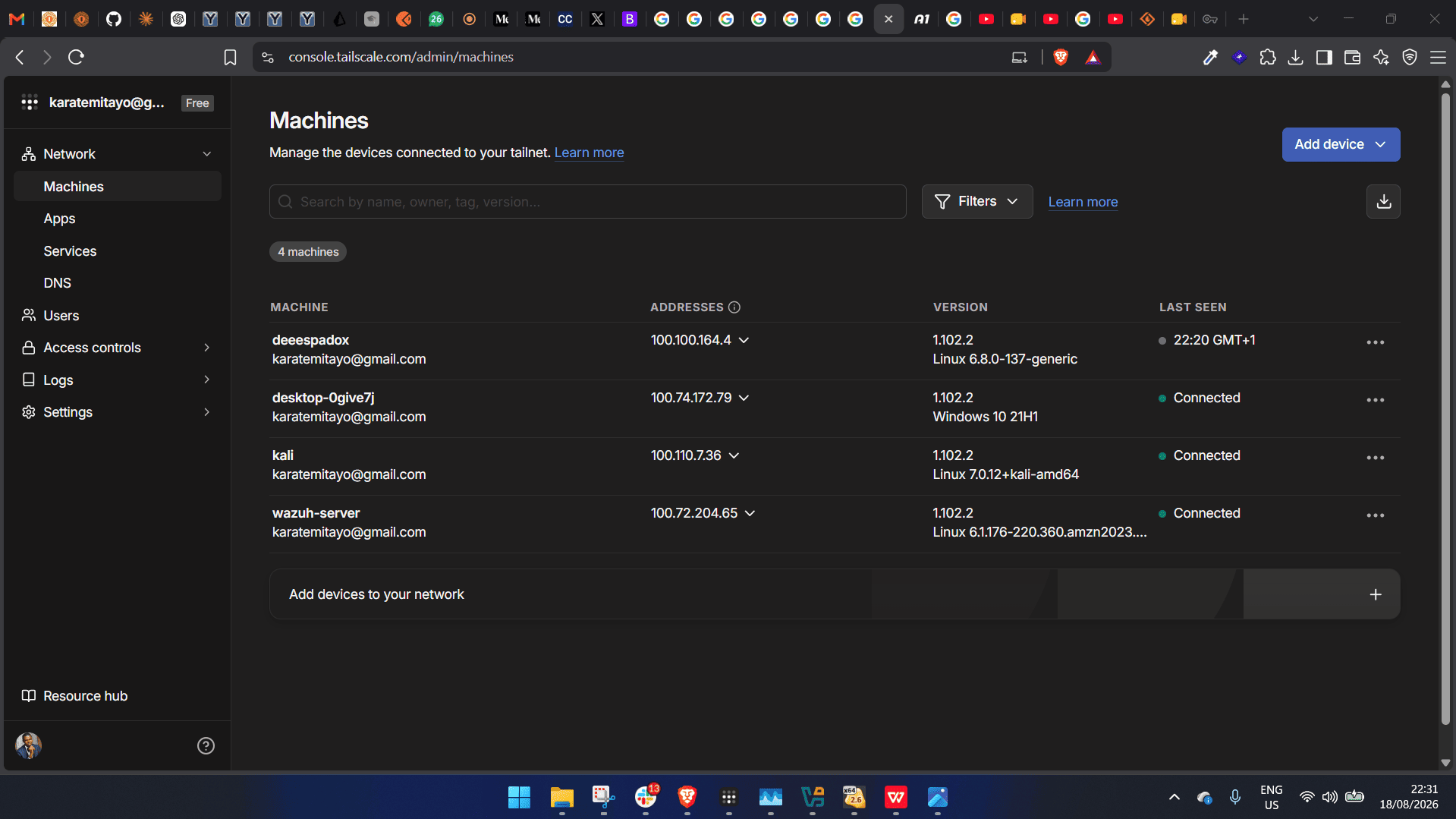Open the Gmail pinned tab
Image resolution: width=1456 pixels, height=819 pixels.
coord(17,19)
